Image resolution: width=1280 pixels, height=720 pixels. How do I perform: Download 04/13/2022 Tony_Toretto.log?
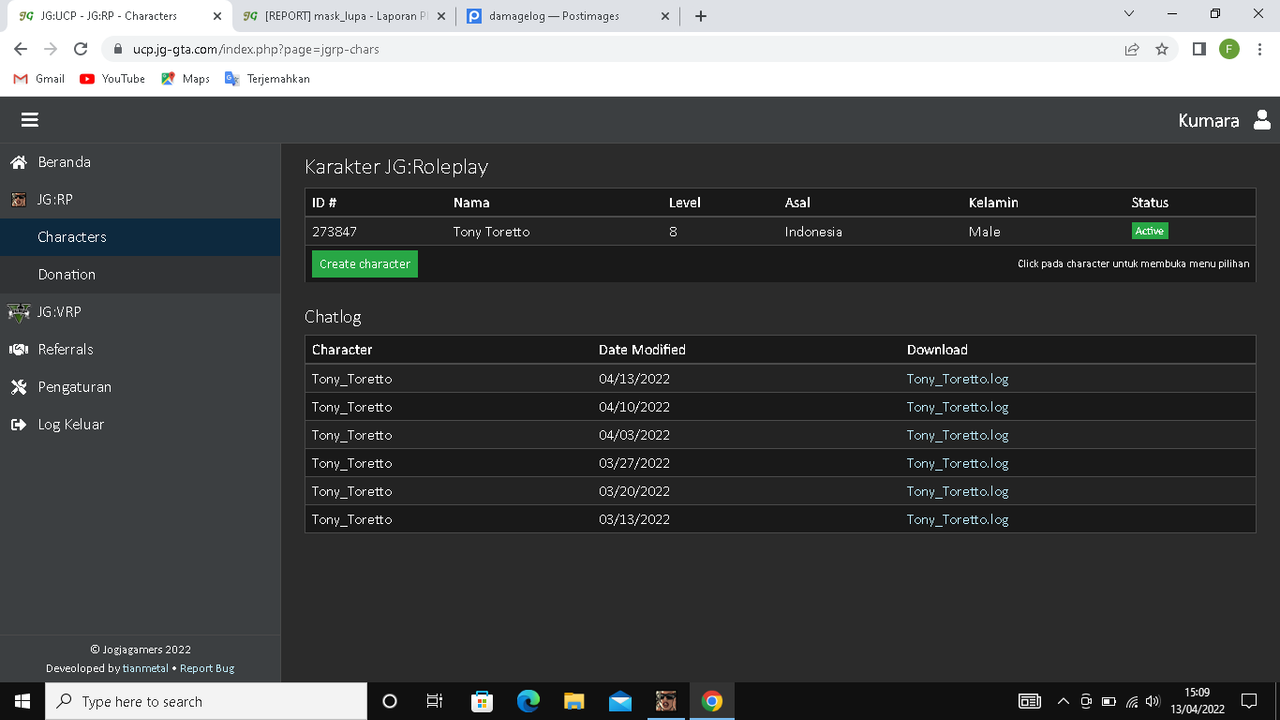[x=957, y=379]
